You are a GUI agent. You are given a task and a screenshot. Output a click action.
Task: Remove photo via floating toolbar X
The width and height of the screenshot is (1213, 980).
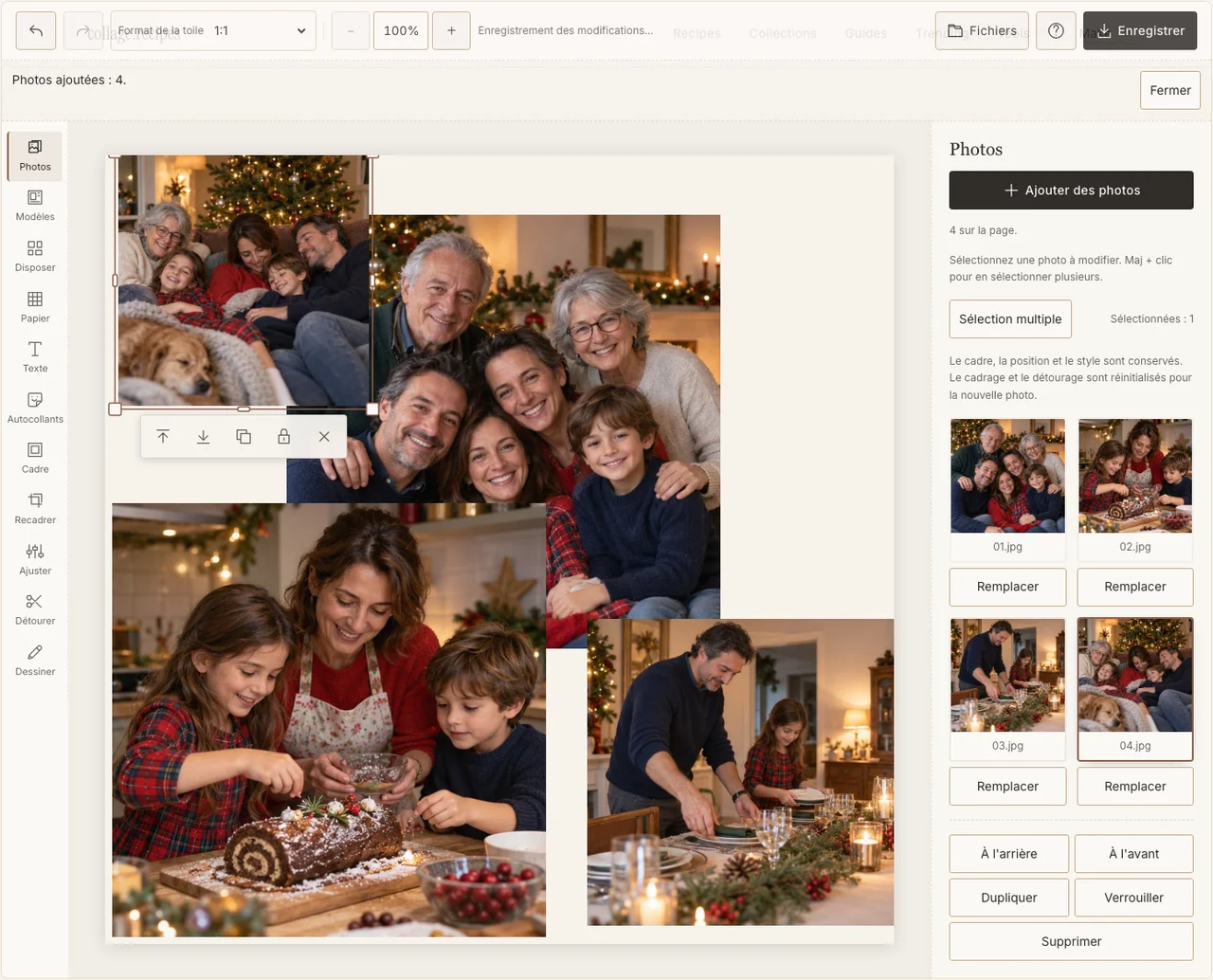click(x=324, y=437)
